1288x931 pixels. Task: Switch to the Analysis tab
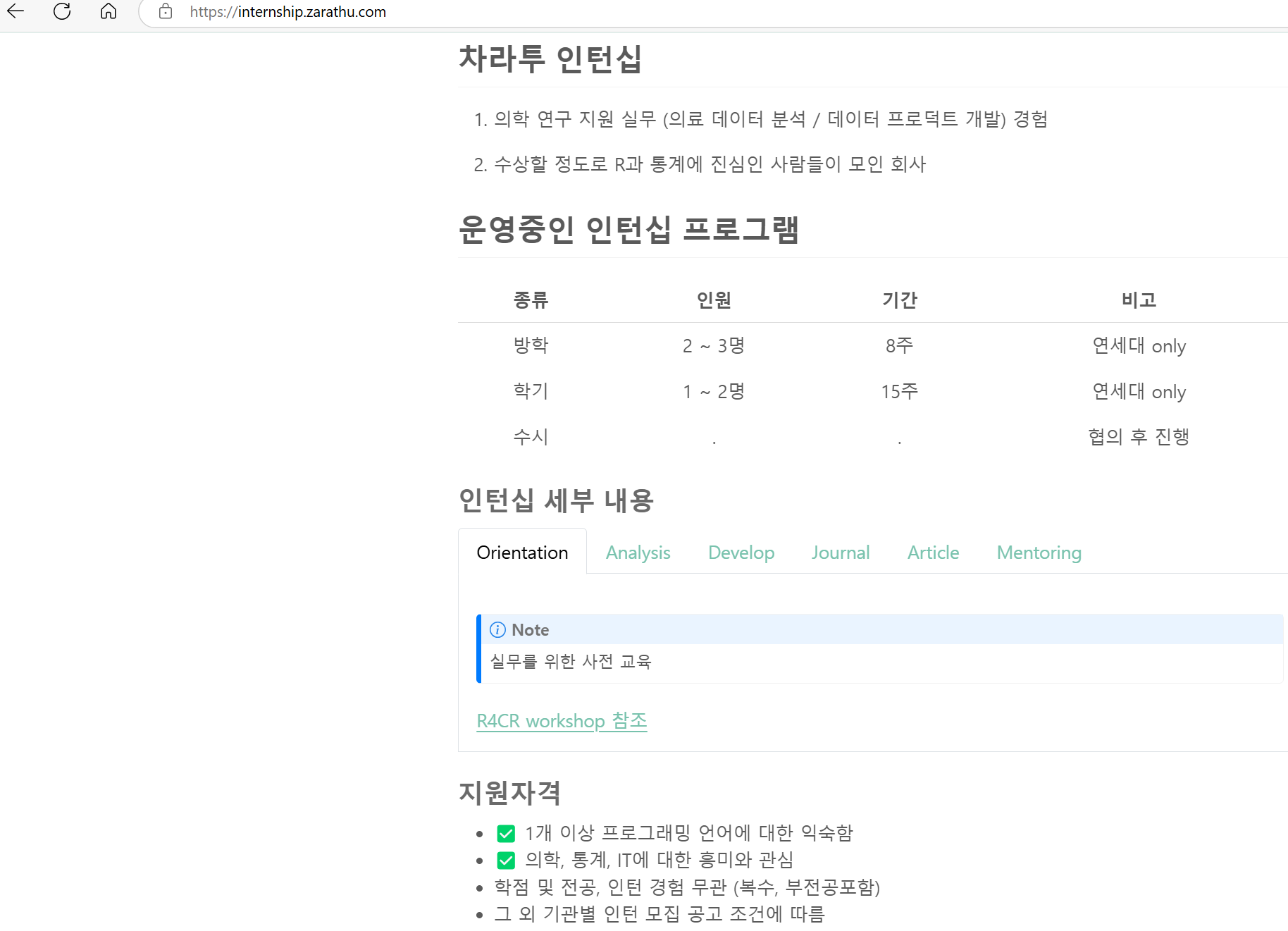pyautogui.click(x=638, y=553)
